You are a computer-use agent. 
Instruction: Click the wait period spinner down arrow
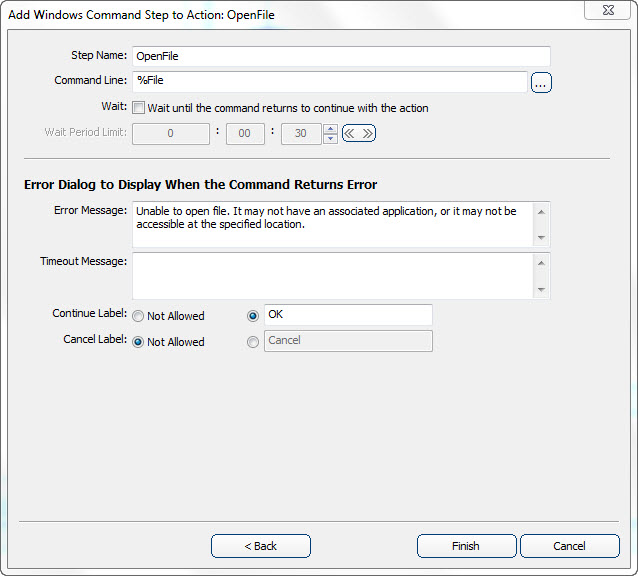click(331, 139)
